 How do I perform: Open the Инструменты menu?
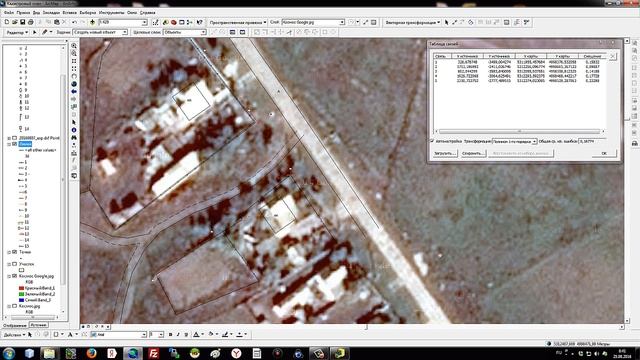[111, 13]
